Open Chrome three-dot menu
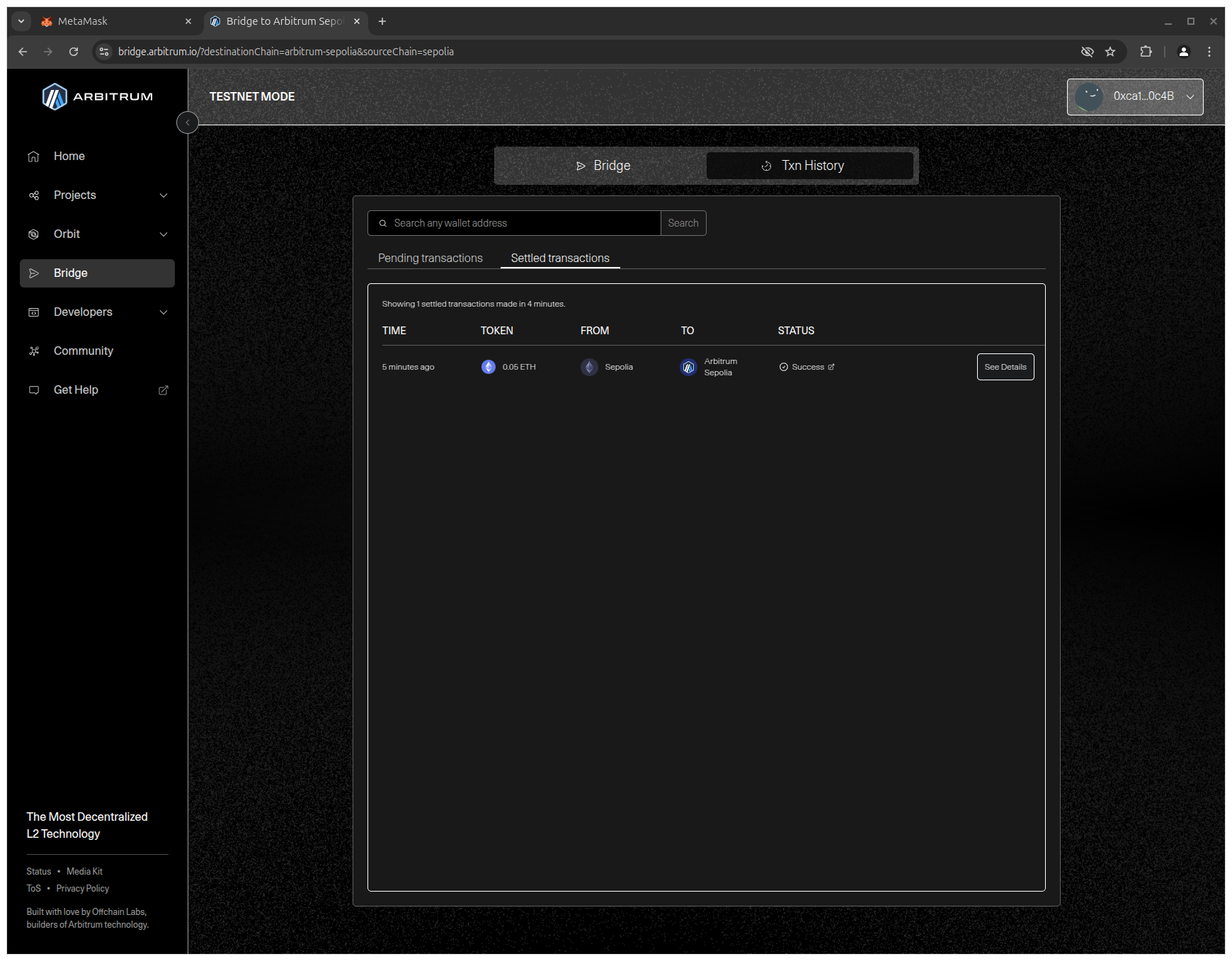The width and height of the screenshot is (1232, 961). (1209, 52)
